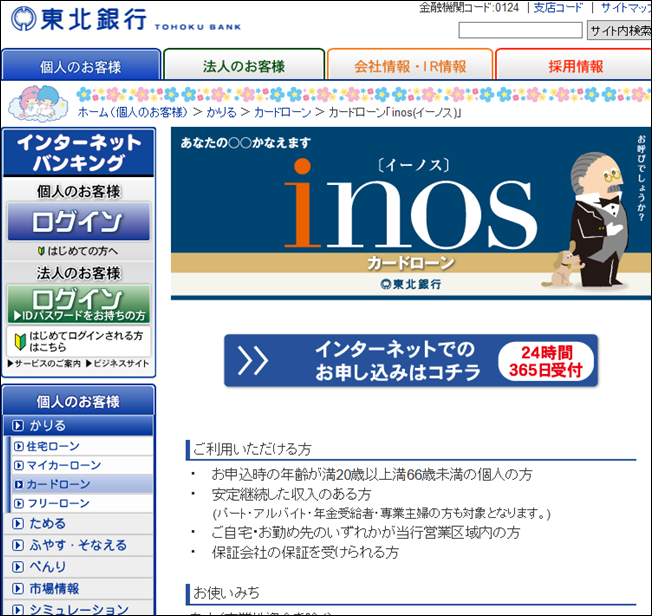Expand the シミュレーション menu section
The width and height of the screenshot is (652, 616).
79,609
